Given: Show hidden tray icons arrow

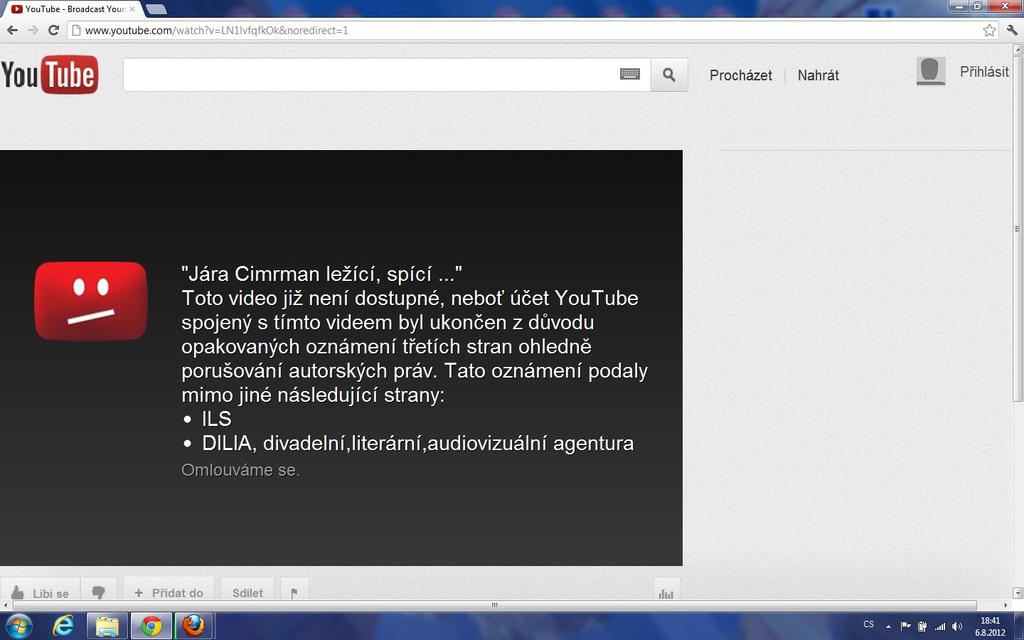Looking at the screenshot, I should click(888, 626).
